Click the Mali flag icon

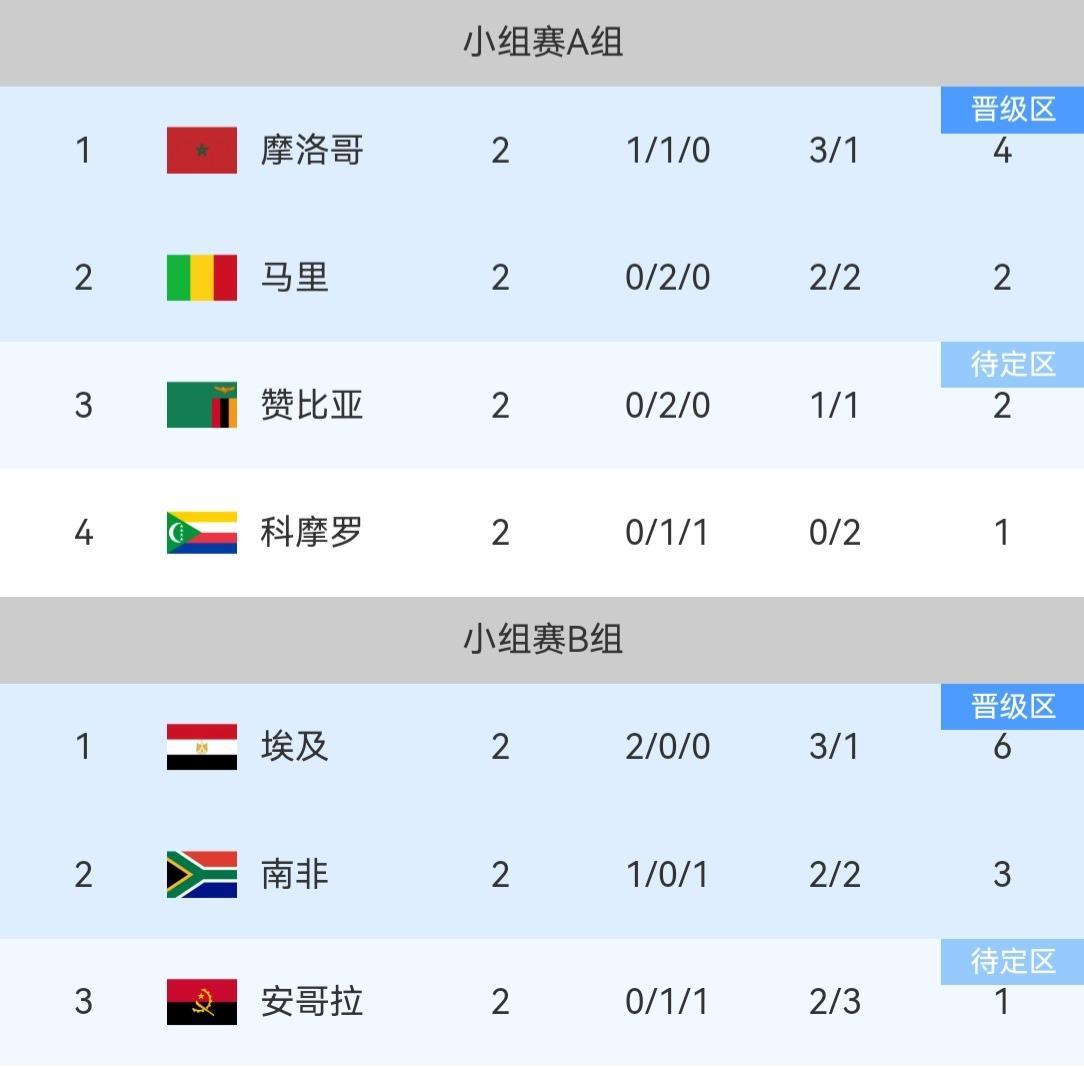(x=202, y=277)
